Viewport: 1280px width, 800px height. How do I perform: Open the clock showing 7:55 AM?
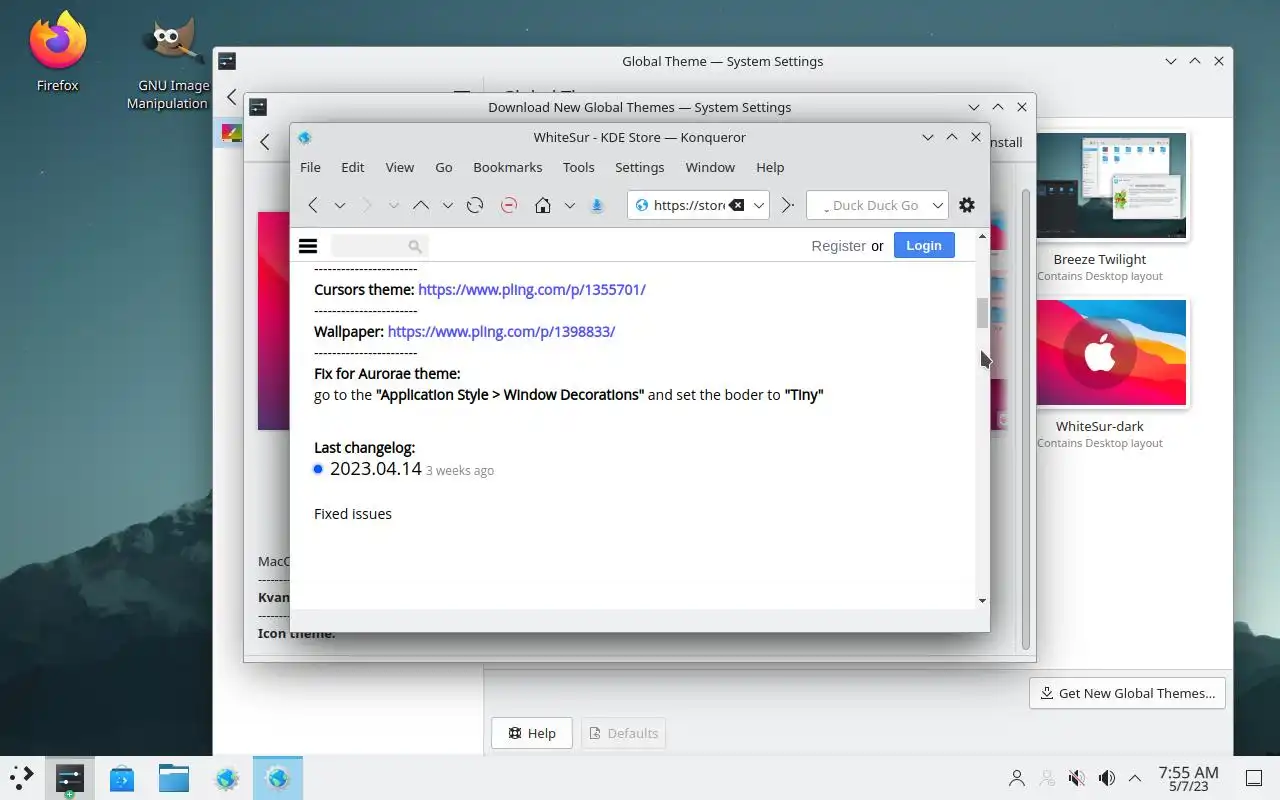pos(1188,778)
